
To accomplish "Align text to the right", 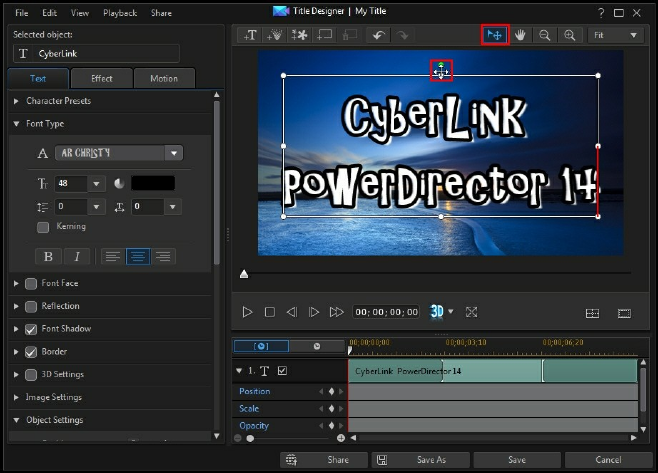I will click(x=162, y=257).
